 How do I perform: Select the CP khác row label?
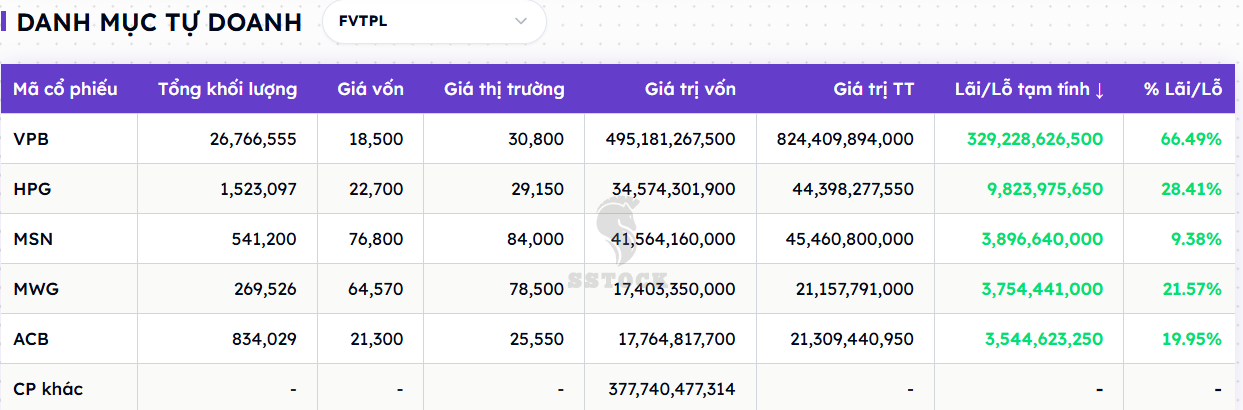coord(48,389)
